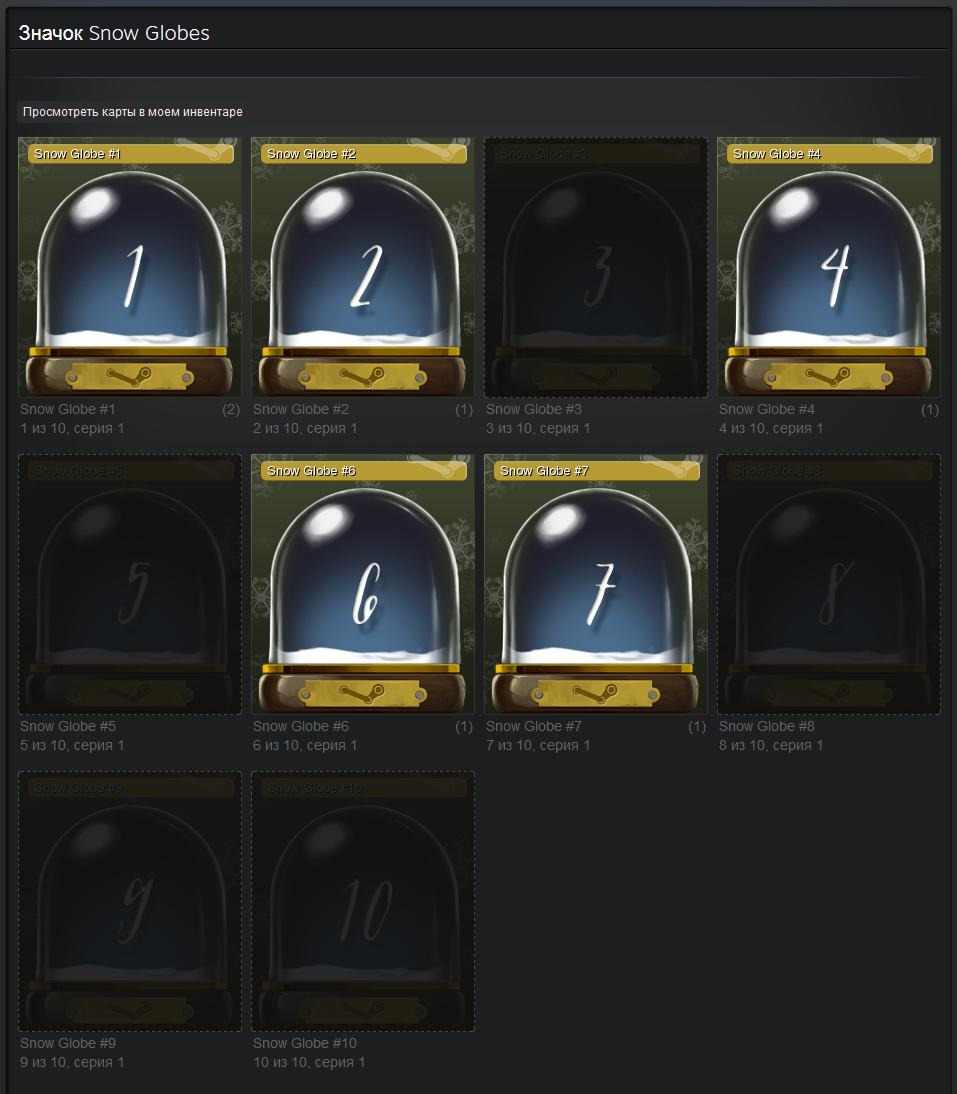957x1094 pixels.
Task: Click the Snow Globe #6 caption text below card
Action: click(x=301, y=726)
